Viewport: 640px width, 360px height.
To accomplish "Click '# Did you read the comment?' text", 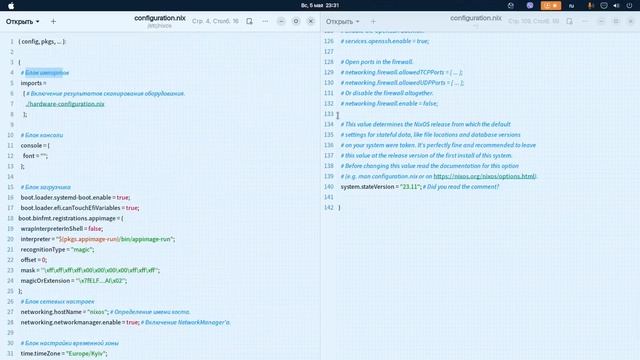I will pyautogui.click(x=461, y=187).
